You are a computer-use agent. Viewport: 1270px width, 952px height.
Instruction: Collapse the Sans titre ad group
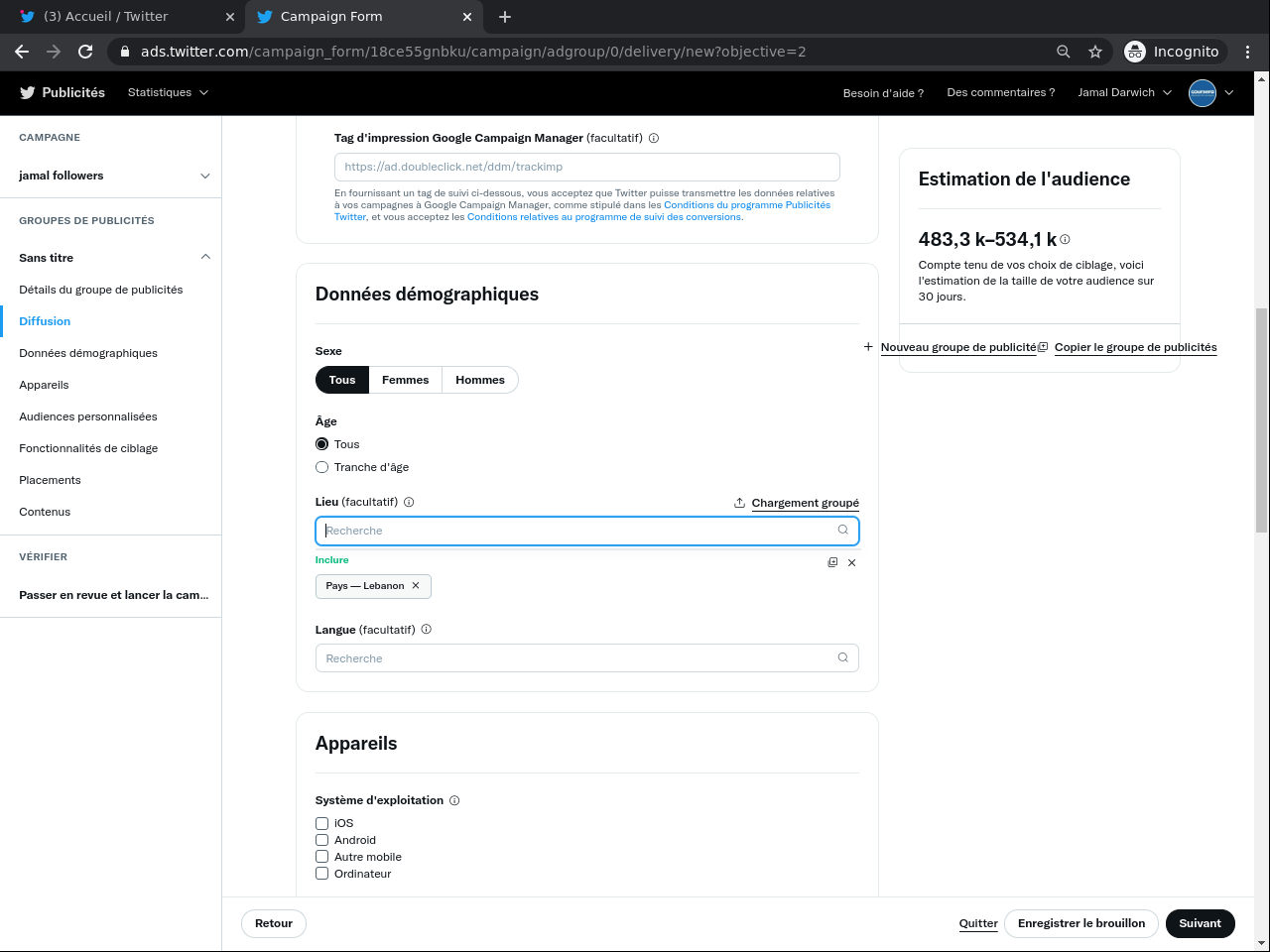[205, 257]
